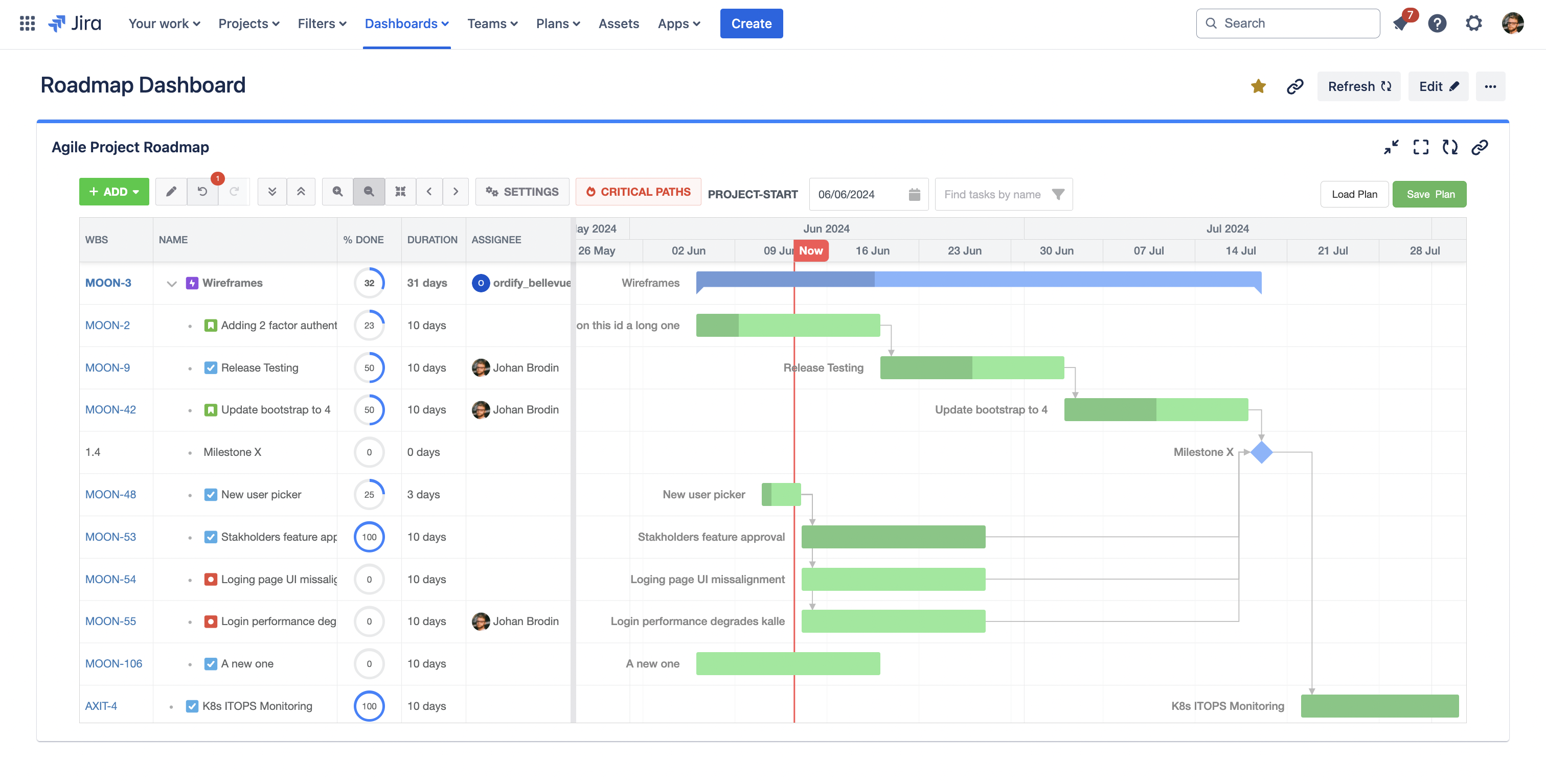This screenshot has height=784, width=1546.
Task: Open Jira notifications bell
Action: click(1400, 24)
